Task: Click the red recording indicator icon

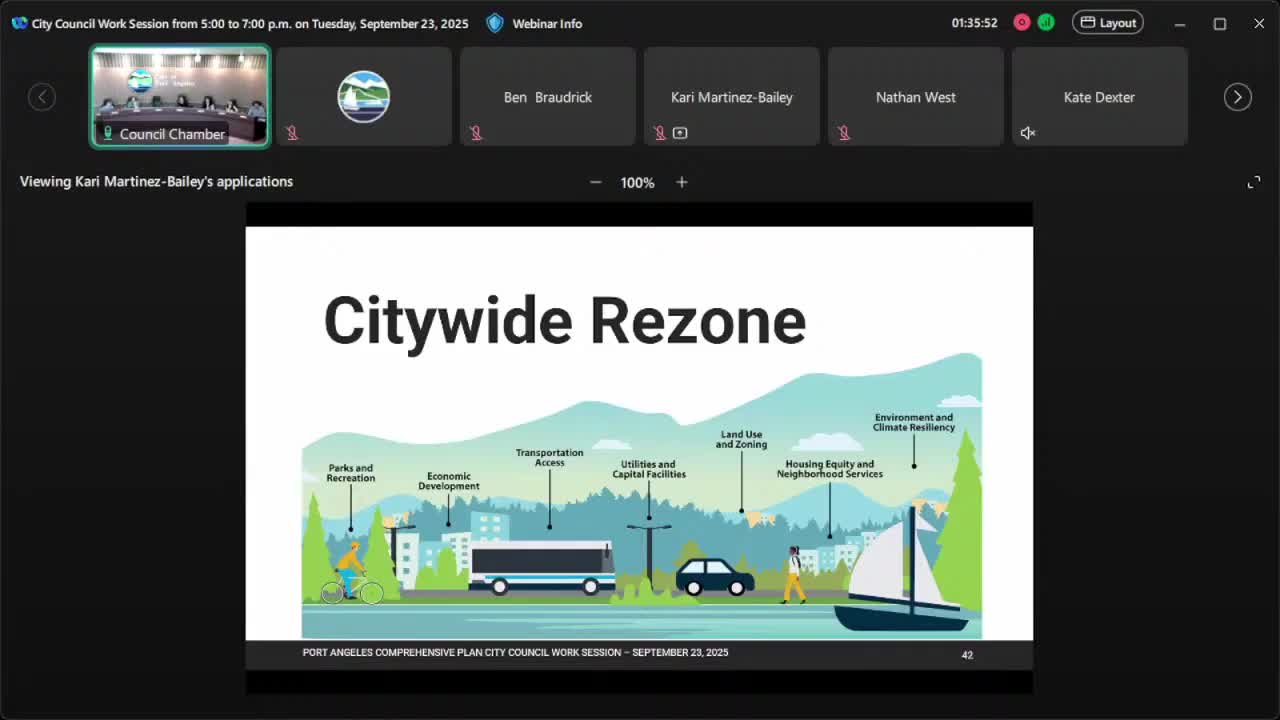Action: click(x=1021, y=23)
